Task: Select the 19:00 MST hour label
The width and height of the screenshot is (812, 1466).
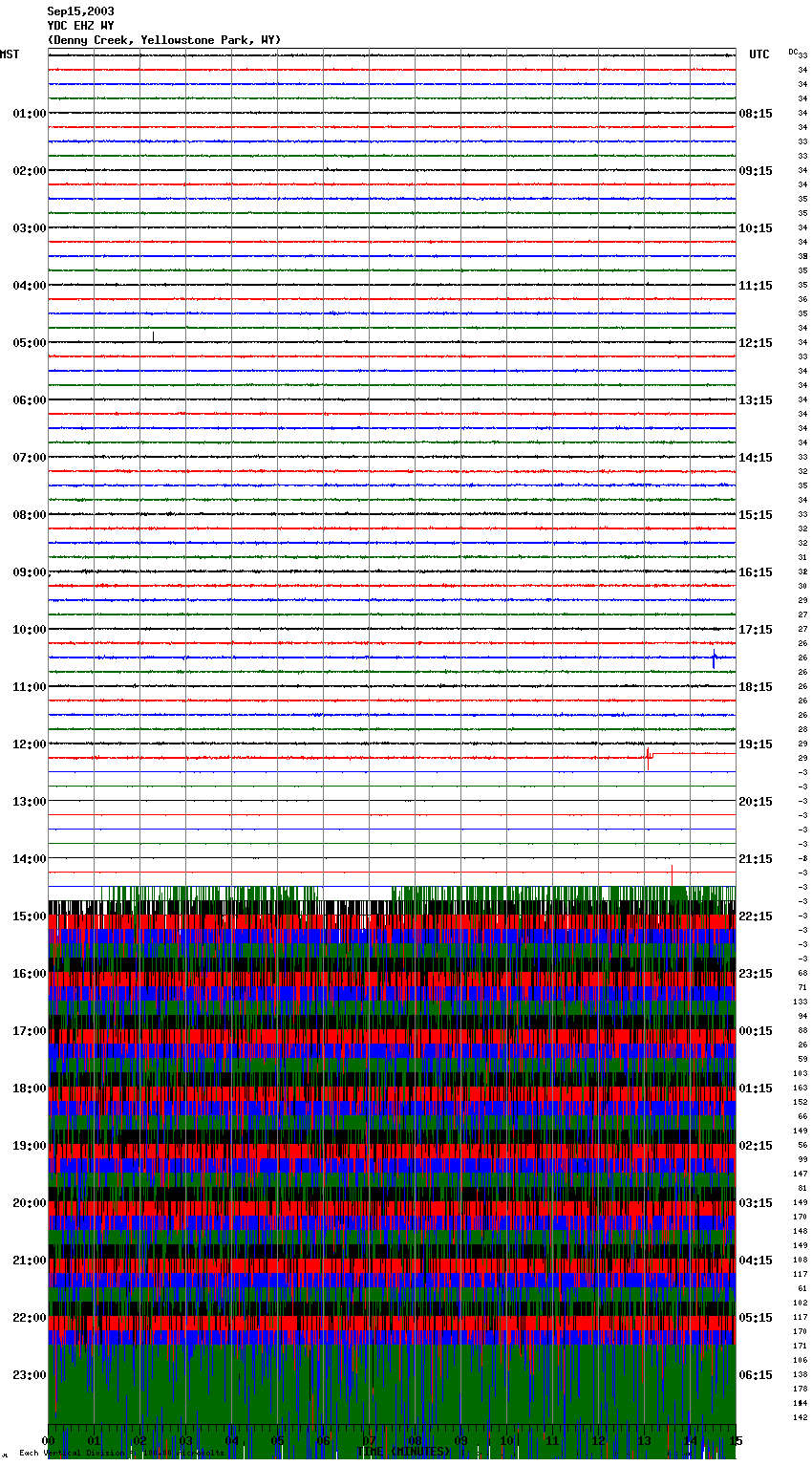Action: coord(29,1146)
